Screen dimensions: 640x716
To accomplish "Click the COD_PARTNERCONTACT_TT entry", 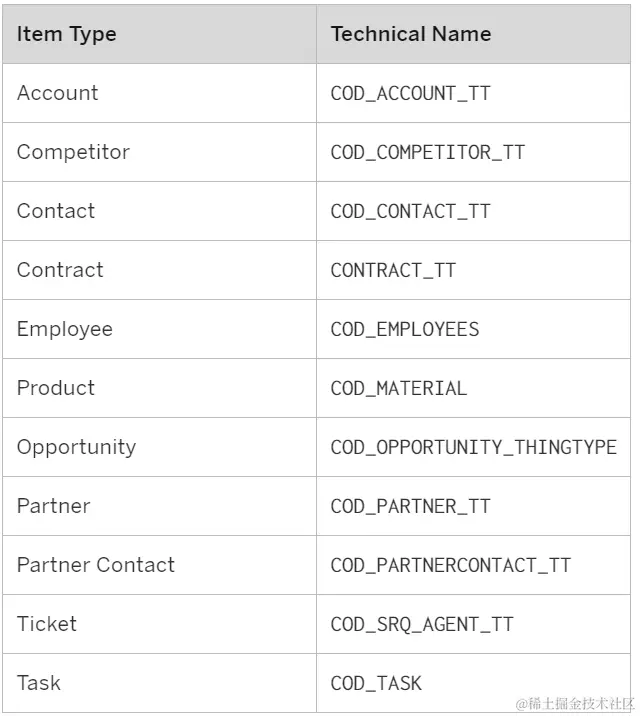I will [x=451, y=566].
